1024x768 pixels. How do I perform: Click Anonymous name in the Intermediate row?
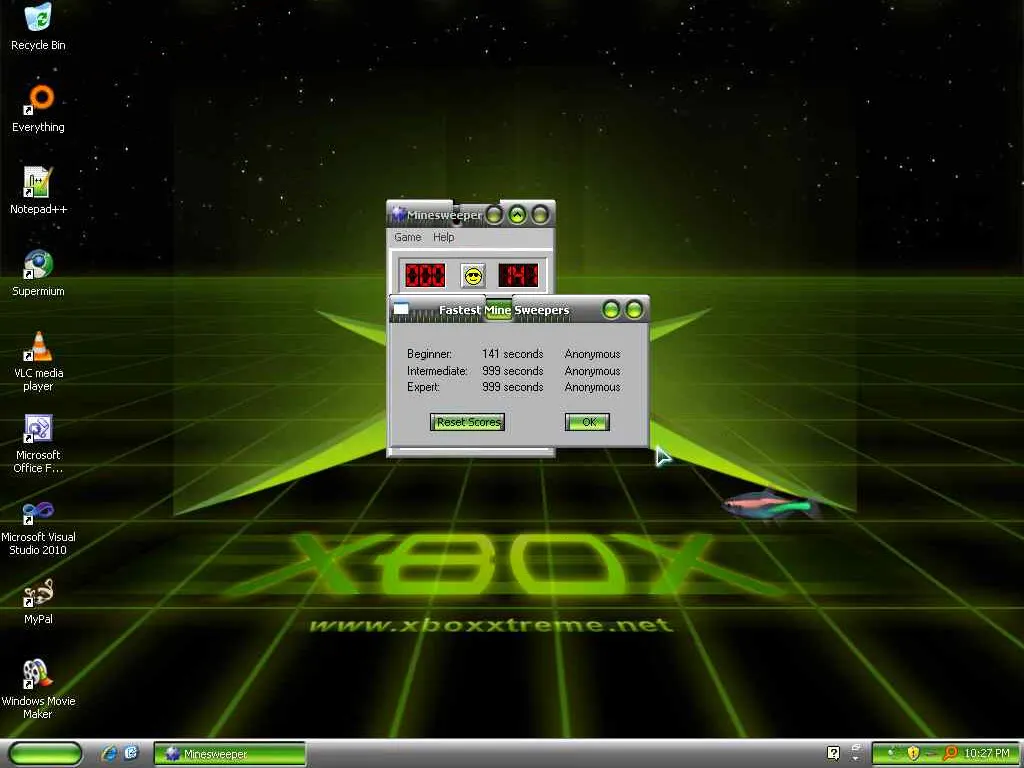[592, 371]
